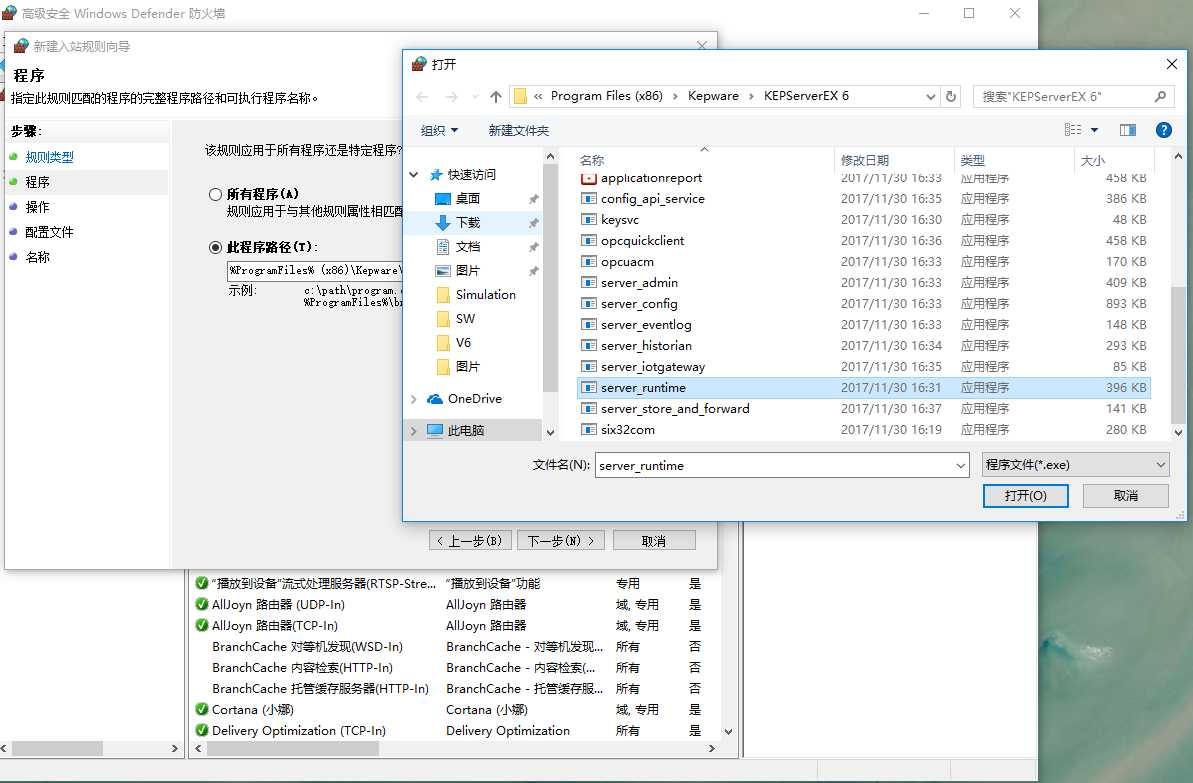Image resolution: width=1193 pixels, height=783 pixels.
Task: Click the applicationreport file icon
Action: (x=588, y=178)
